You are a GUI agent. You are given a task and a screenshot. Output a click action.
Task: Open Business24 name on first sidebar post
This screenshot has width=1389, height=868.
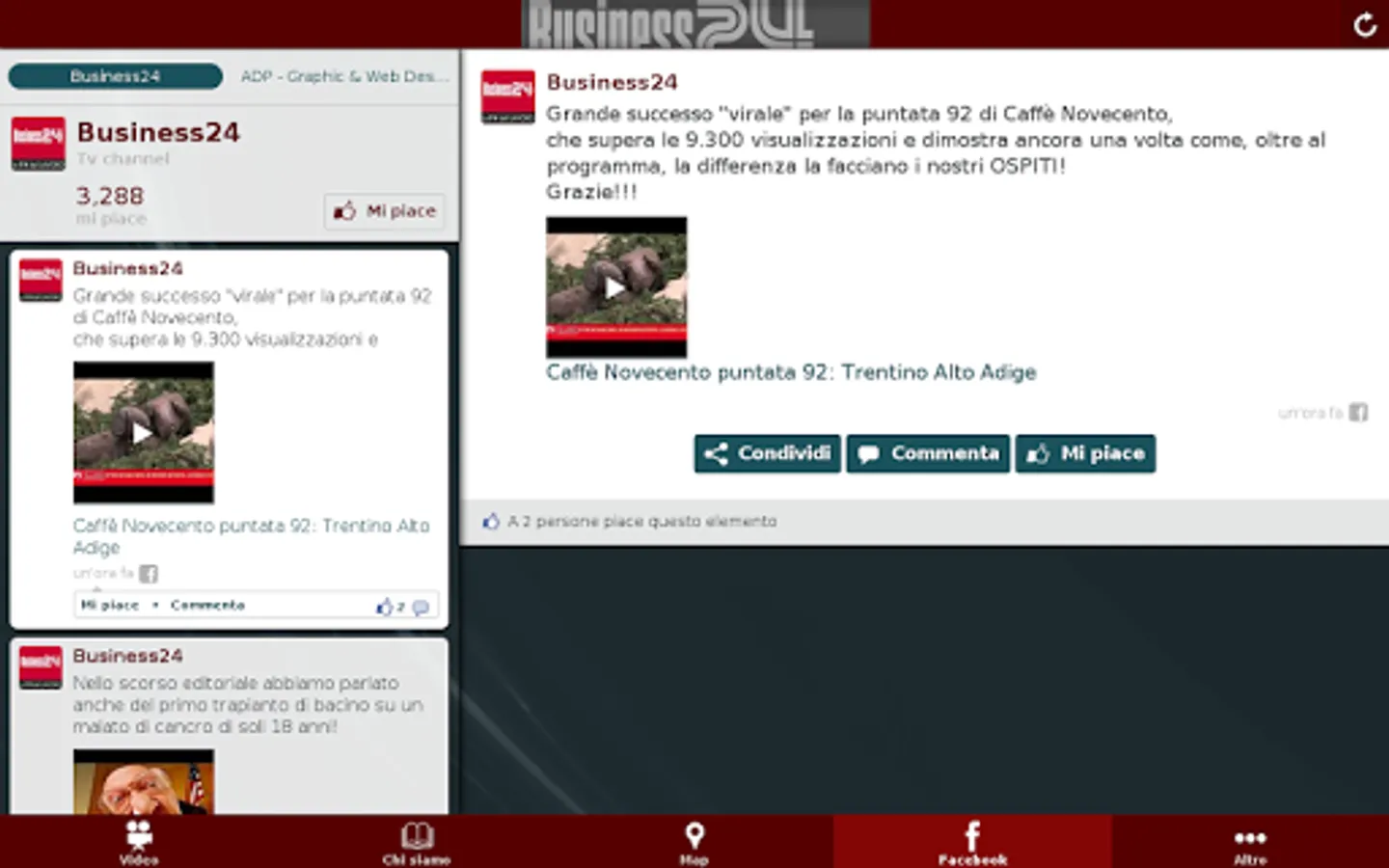click(x=127, y=268)
